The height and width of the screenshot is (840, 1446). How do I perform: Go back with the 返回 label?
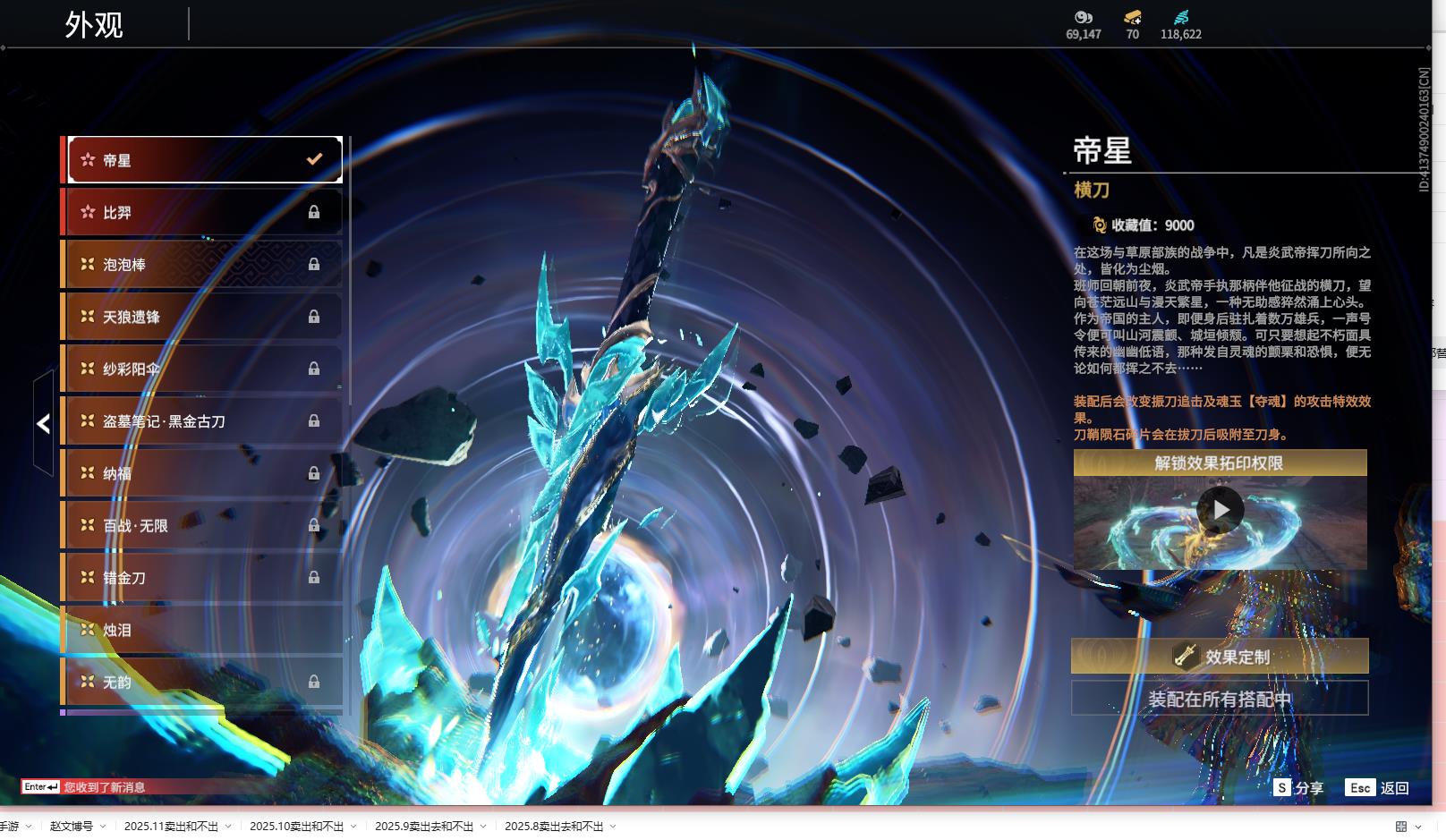click(x=1395, y=788)
